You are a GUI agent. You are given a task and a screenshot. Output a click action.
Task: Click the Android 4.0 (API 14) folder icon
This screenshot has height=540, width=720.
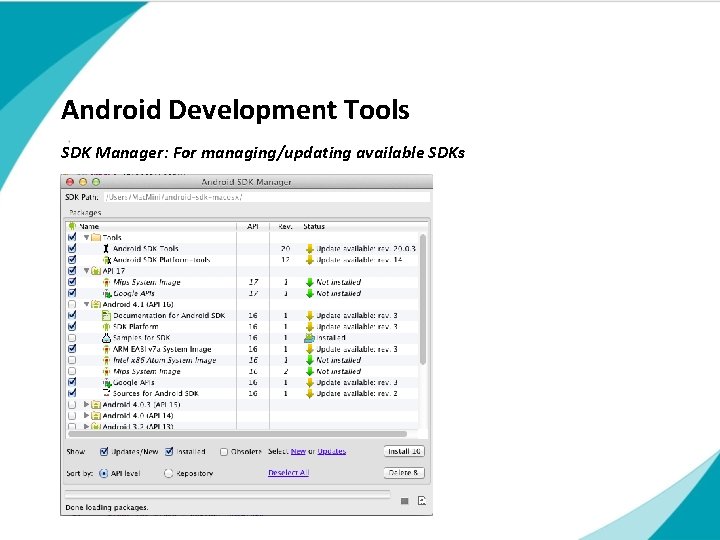click(x=96, y=416)
